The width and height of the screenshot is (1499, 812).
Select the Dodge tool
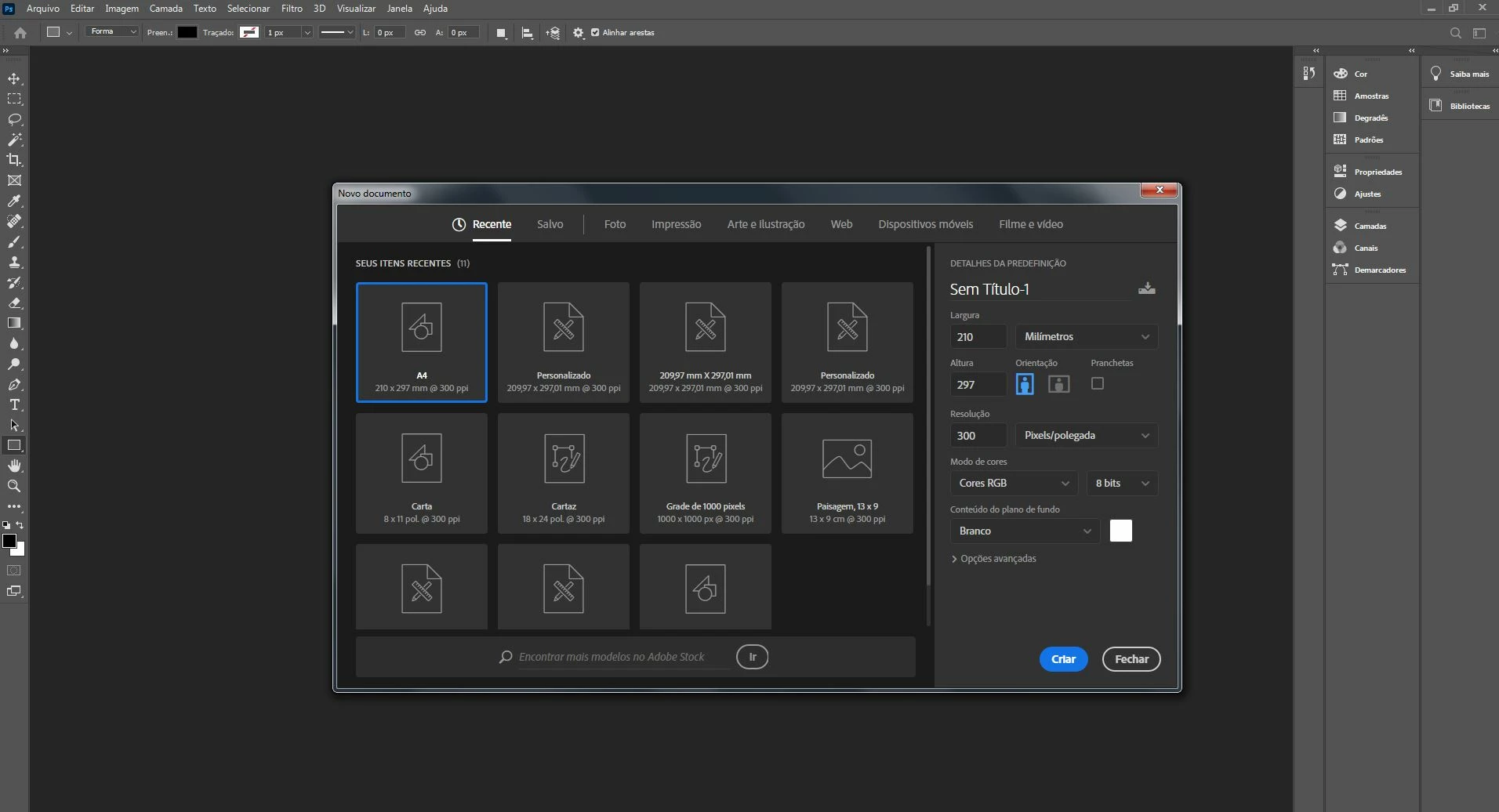14,364
